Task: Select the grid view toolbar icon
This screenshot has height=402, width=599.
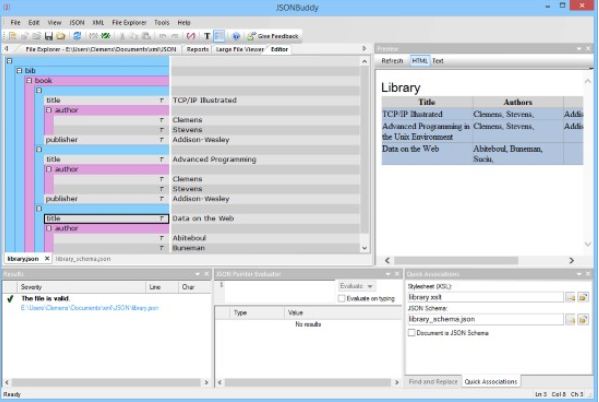Action: pos(219,36)
